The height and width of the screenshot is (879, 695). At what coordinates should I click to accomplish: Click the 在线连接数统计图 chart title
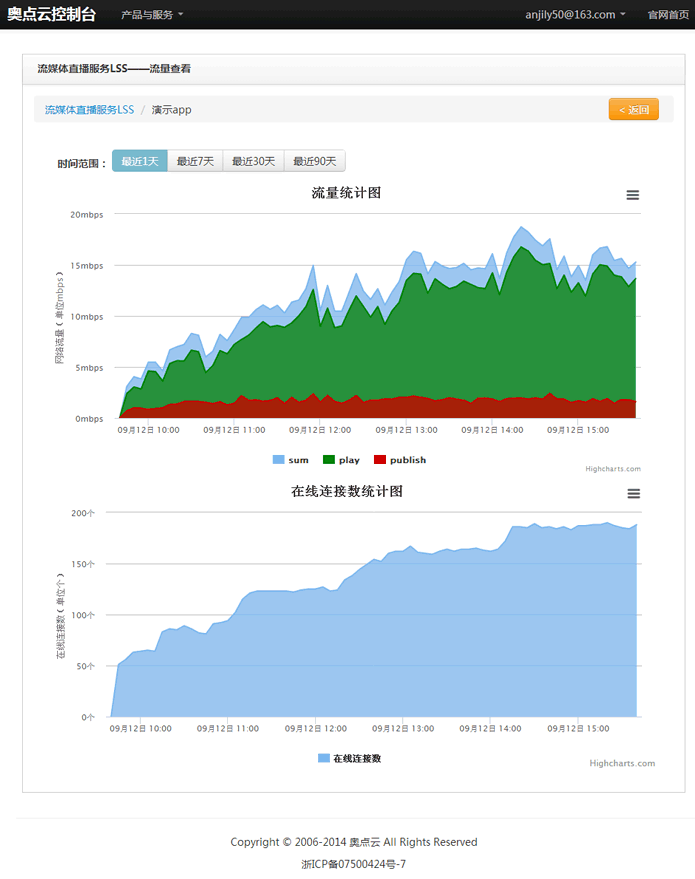(347, 491)
